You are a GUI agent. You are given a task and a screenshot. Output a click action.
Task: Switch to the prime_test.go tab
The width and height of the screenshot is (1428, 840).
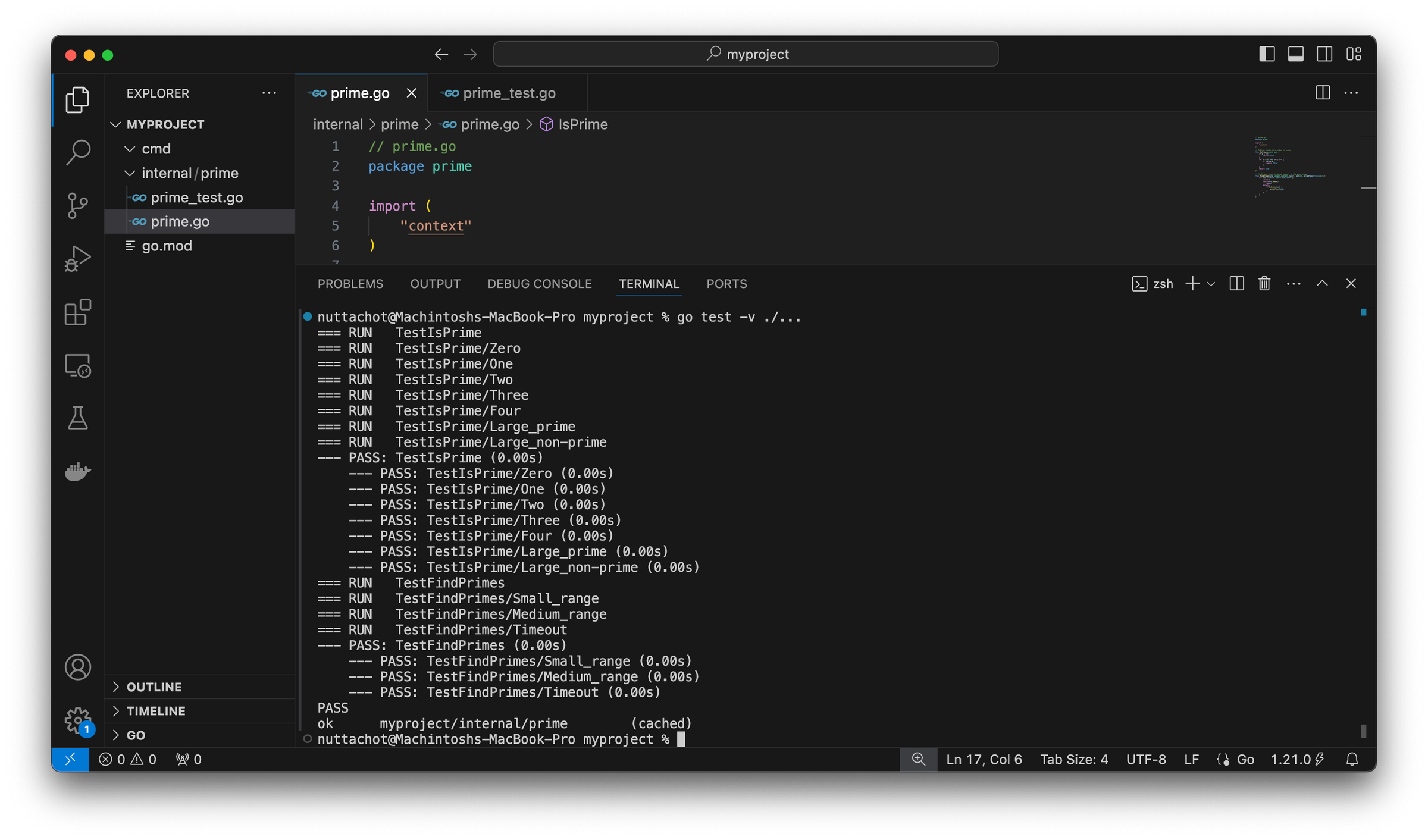click(x=509, y=93)
